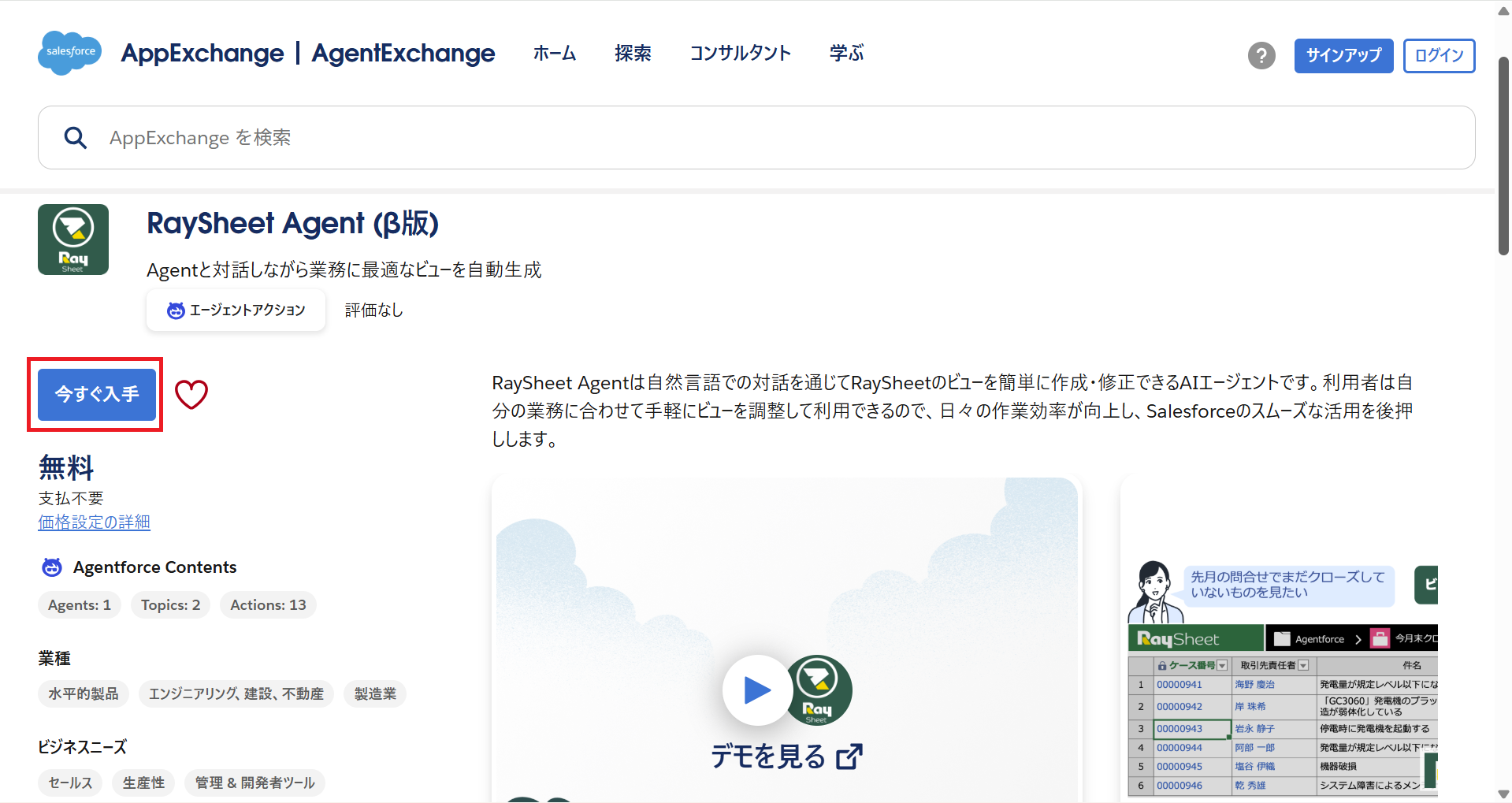The width and height of the screenshot is (1512, 803).
Task: Open demo via external link icon
Action: [849, 757]
